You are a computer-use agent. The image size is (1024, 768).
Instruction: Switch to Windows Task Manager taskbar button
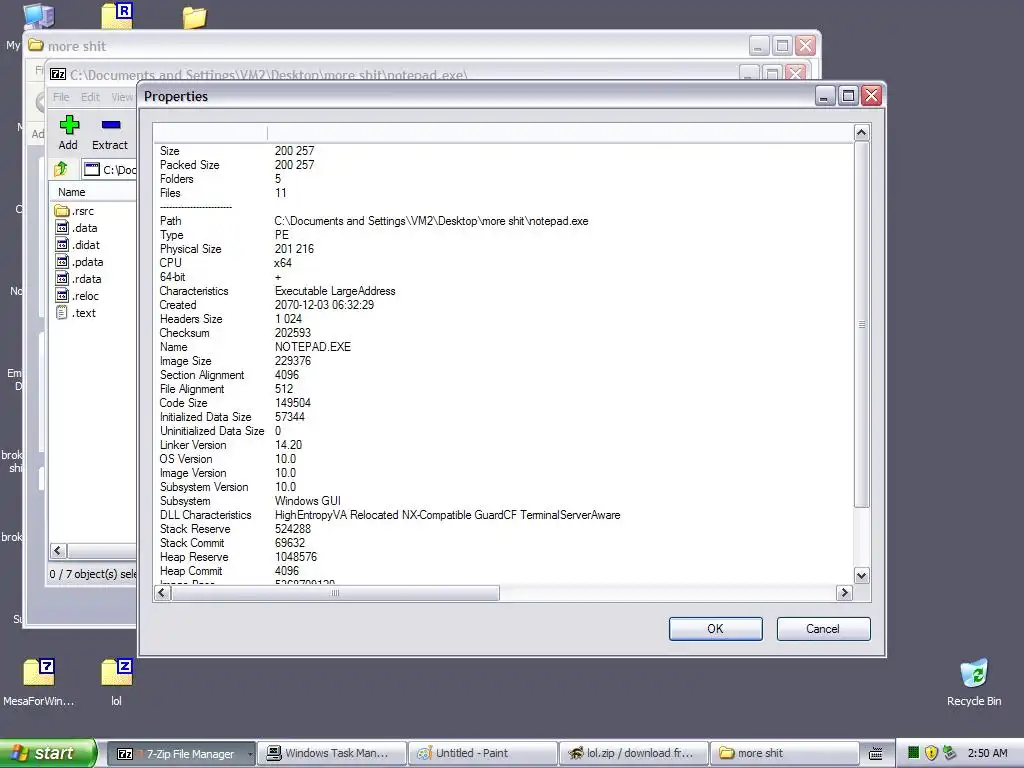coord(332,753)
